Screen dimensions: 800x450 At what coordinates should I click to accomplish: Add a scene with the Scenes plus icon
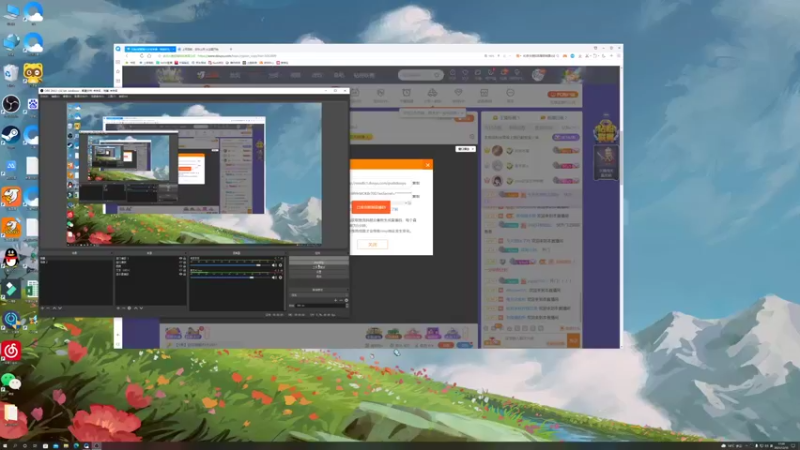43,308
